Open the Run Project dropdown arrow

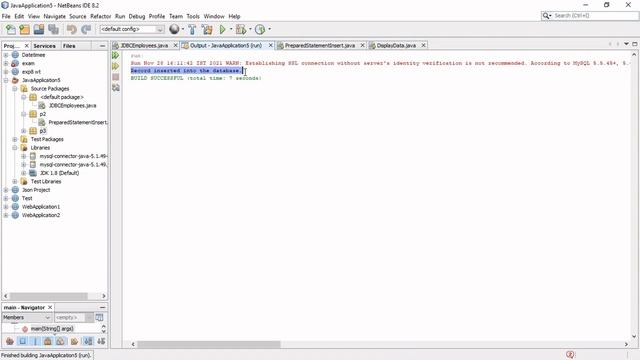[x=231, y=29]
